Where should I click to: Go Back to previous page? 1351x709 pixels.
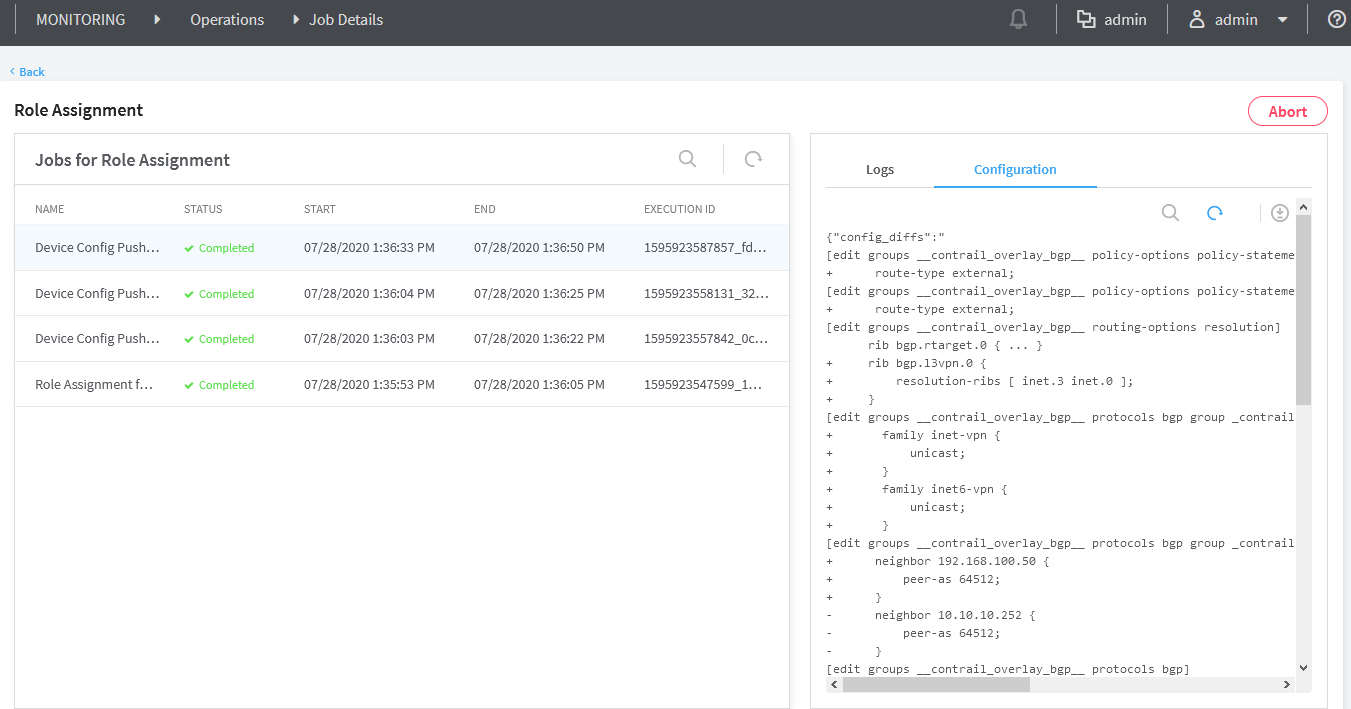(28, 72)
